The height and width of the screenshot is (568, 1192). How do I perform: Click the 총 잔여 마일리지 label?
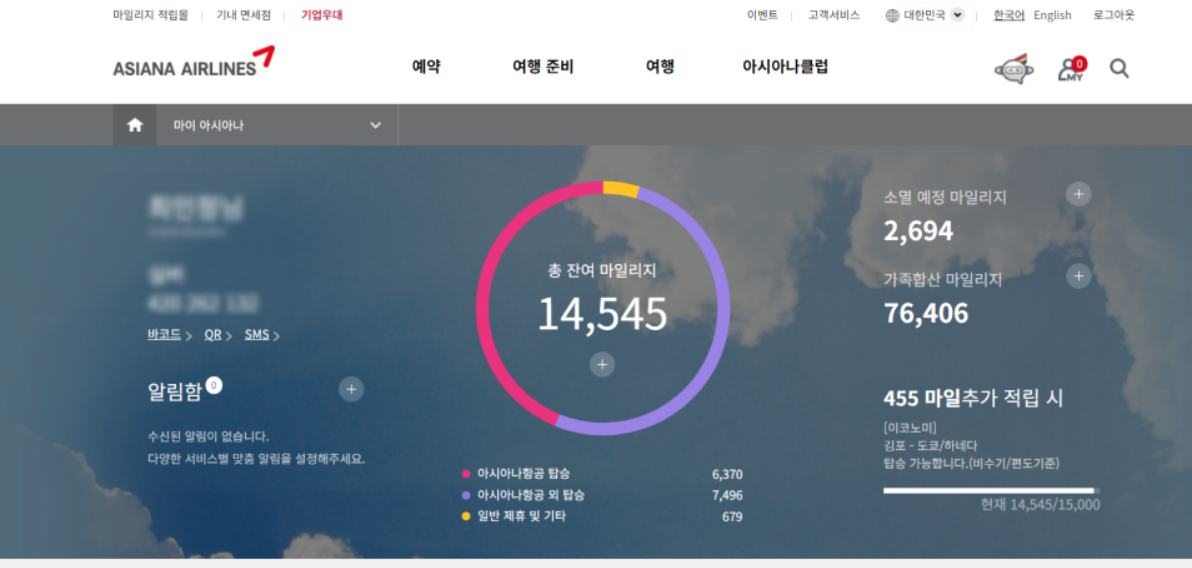click(602, 269)
